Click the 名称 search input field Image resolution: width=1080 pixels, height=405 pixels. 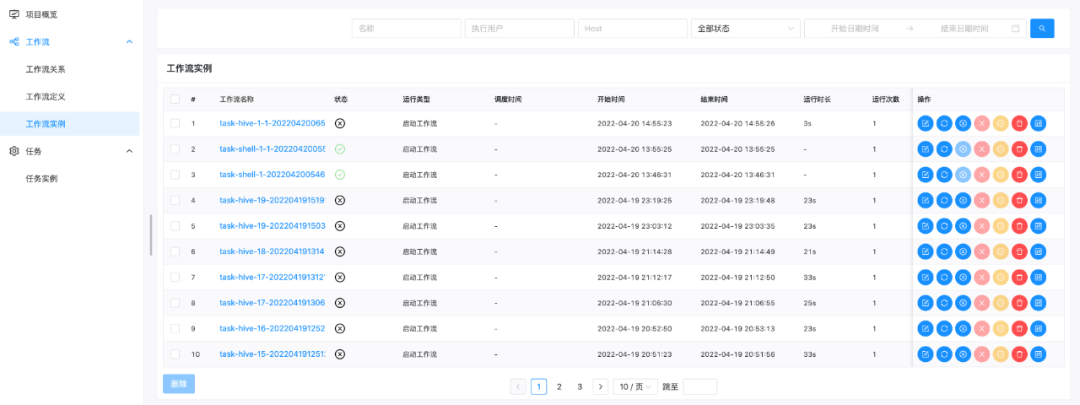(405, 28)
